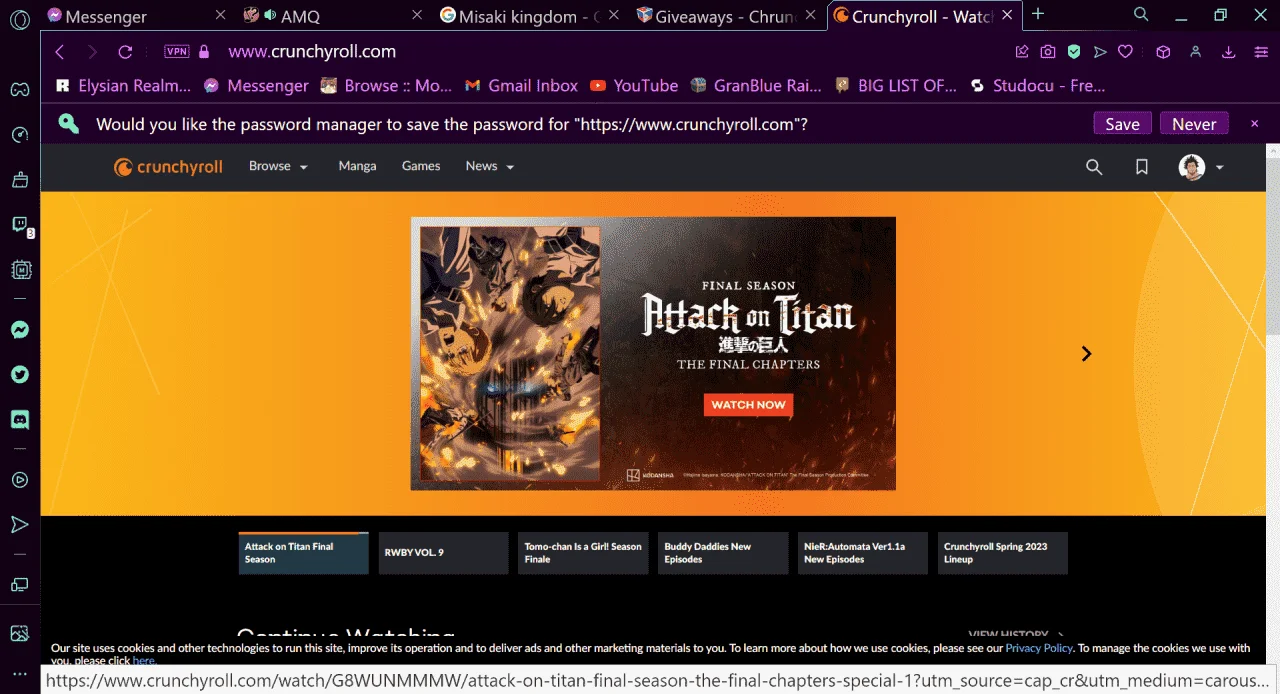The image size is (1280, 694).
Task: Open the YouTube bookmark
Action: pyautogui.click(x=634, y=86)
